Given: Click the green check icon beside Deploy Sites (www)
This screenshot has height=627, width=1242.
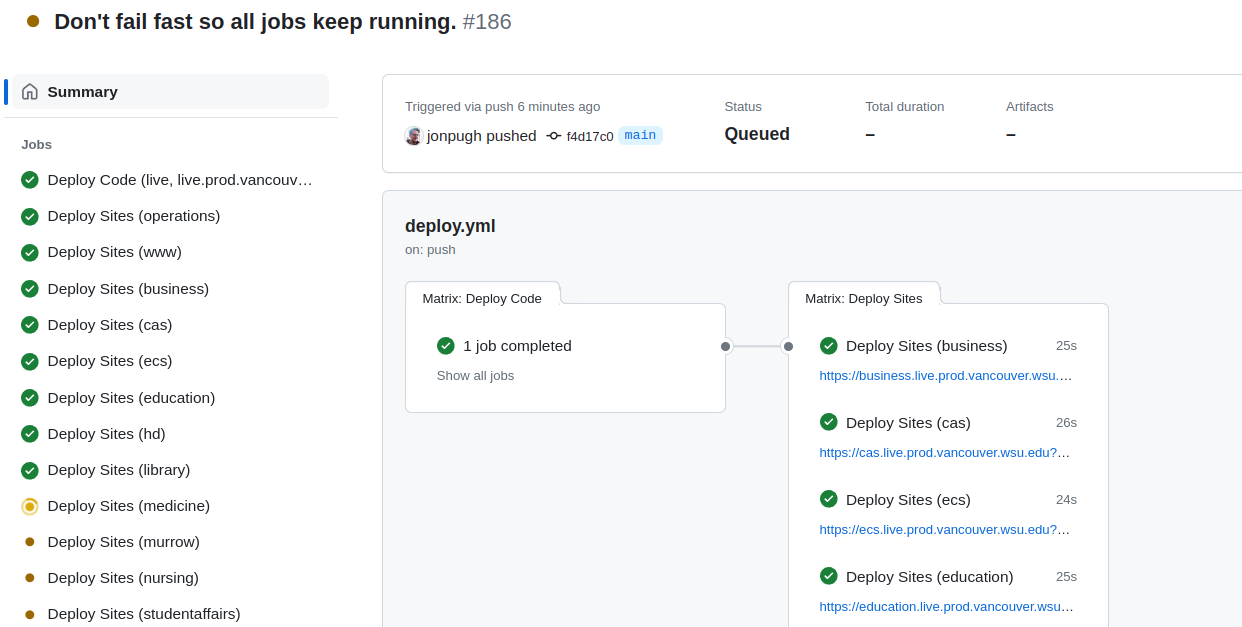Looking at the screenshot, I should click(29, 252).
